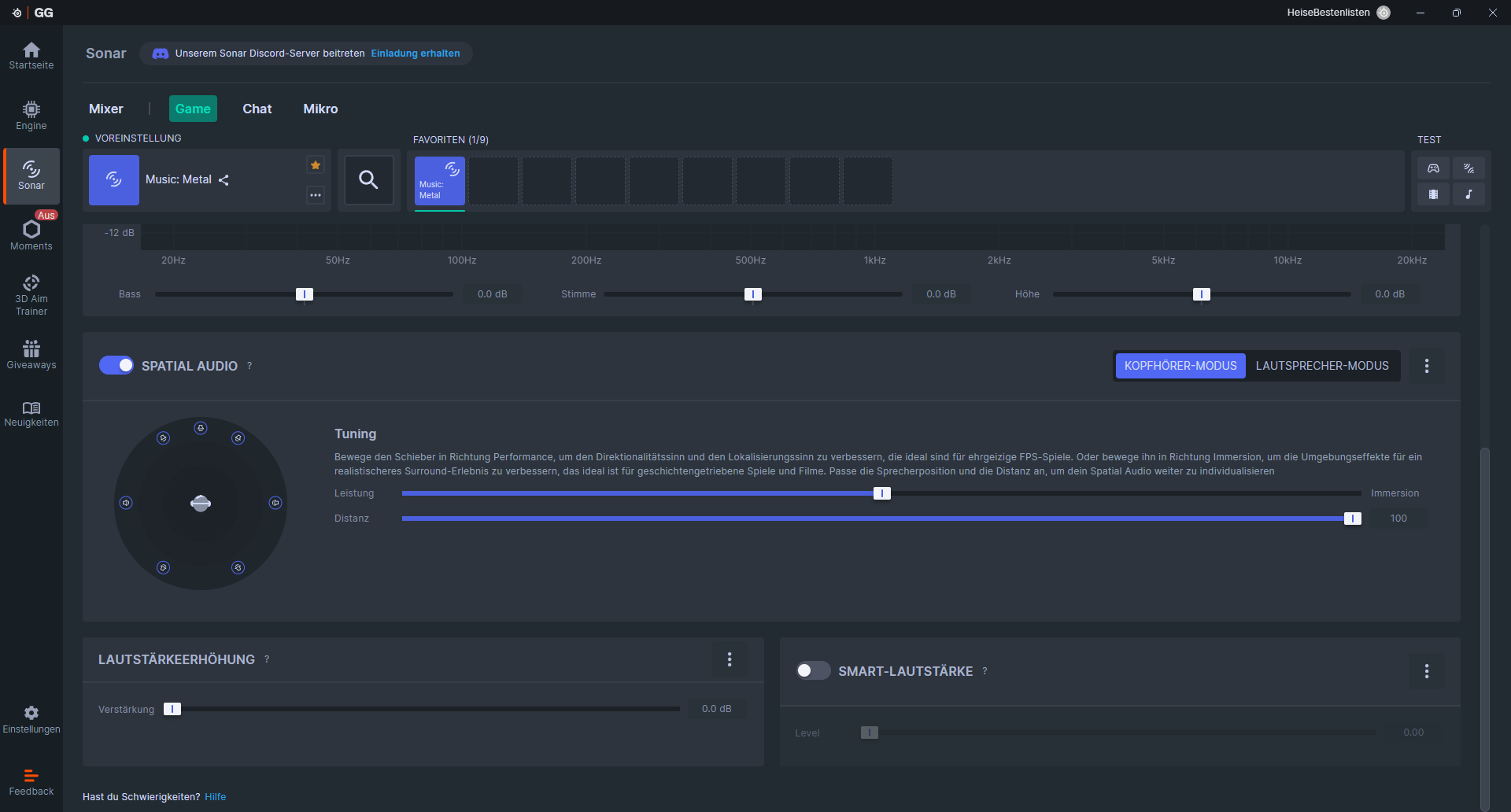Image resolution: width=1511 pixels, height=812 pixels.
Task: Open the 3D Aim Trainer
Action: pos(31,295)
